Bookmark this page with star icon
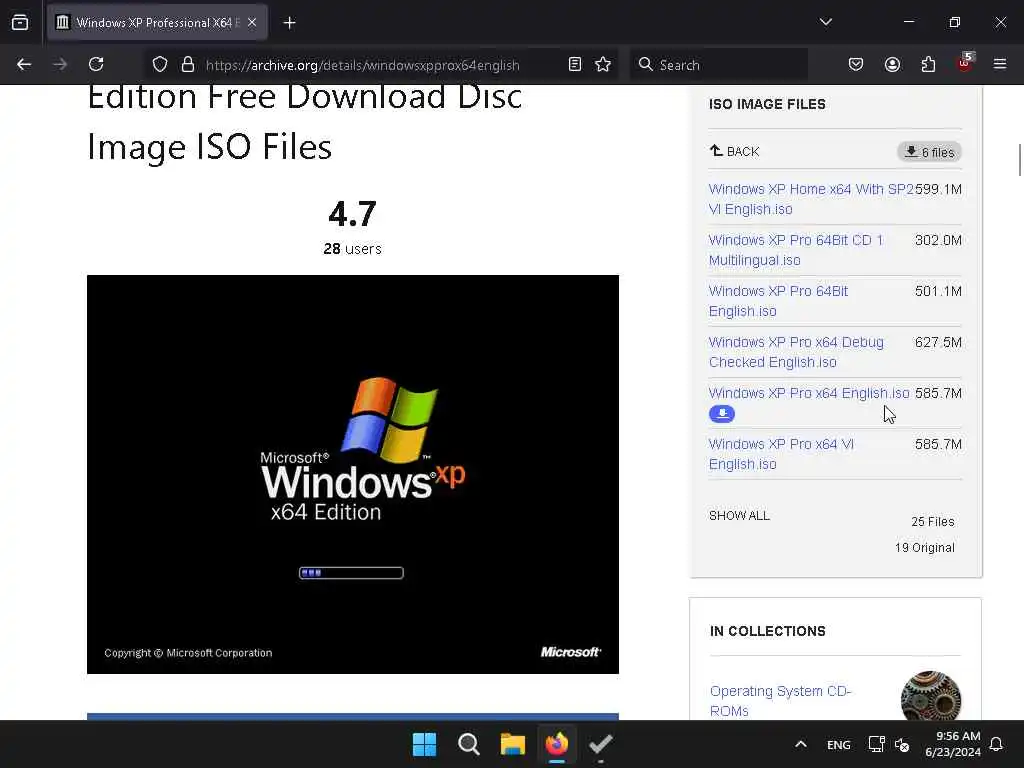1024x768 pixels. [x=603, y=64]
